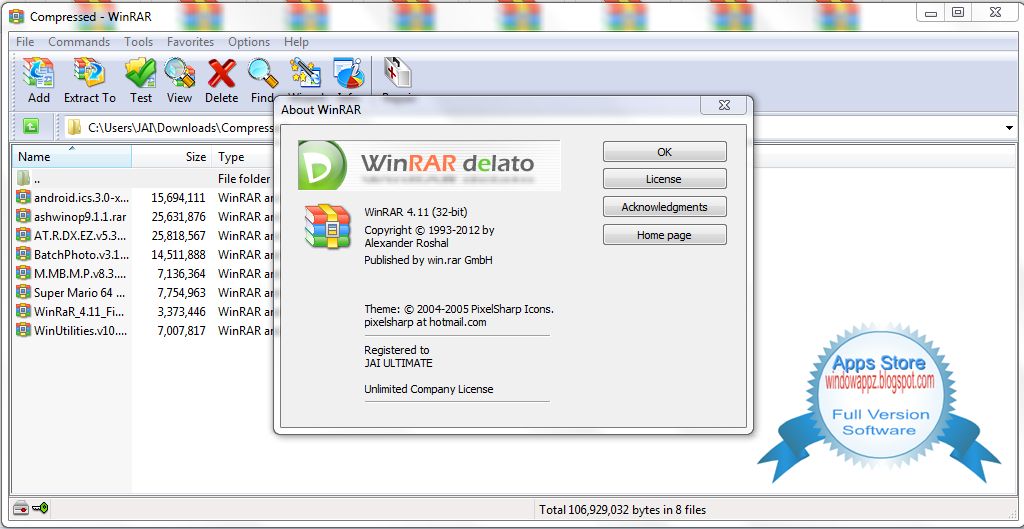The image size is (1024, 529).
Task: Open the File menu
Action: (x=25, y=42)
